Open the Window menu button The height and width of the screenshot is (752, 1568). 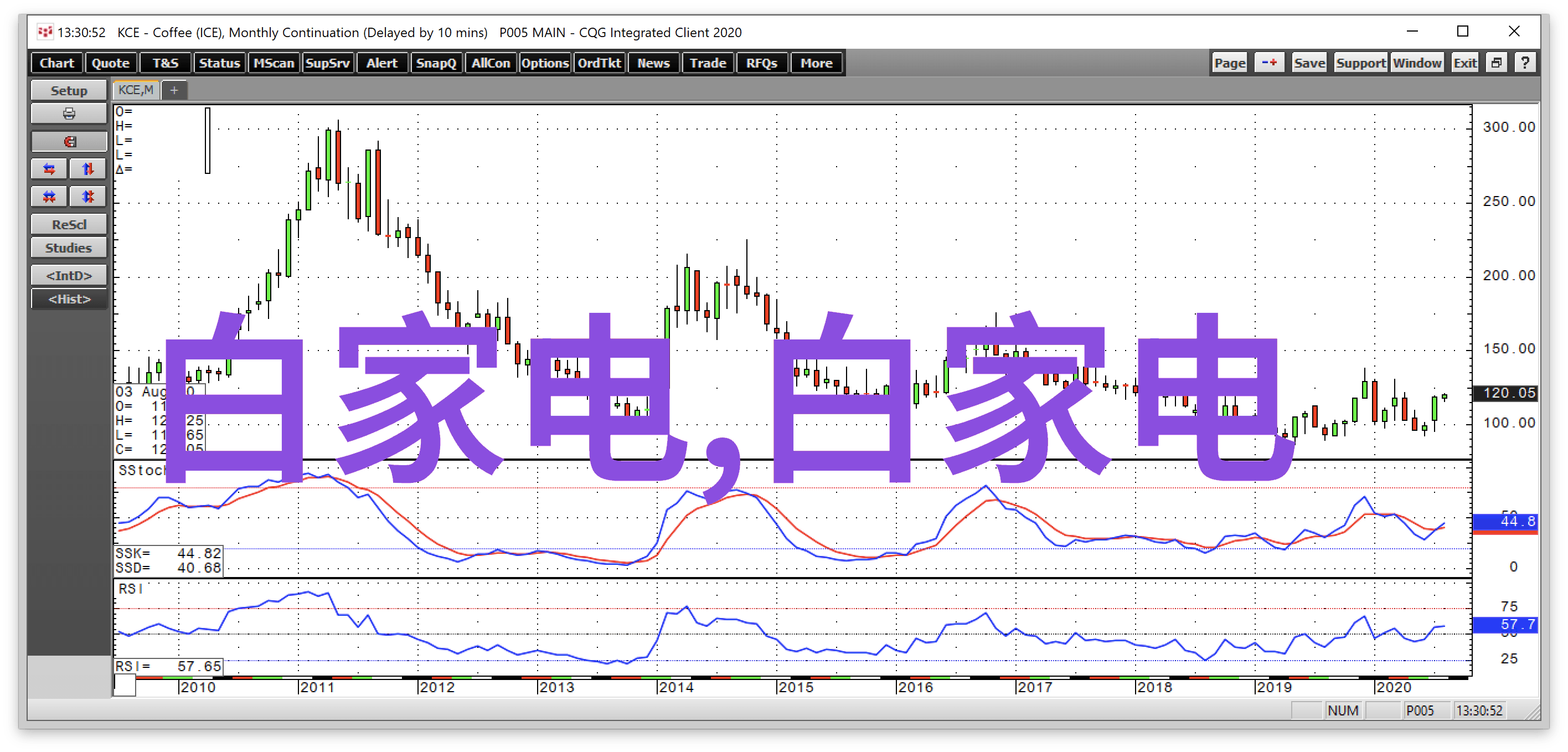tap(1417, 63)
